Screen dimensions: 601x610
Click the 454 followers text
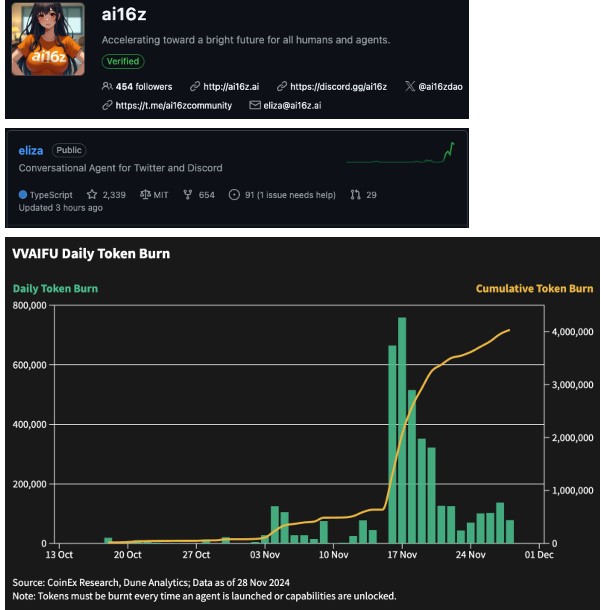pyautogui.click(x=144, y=87)
